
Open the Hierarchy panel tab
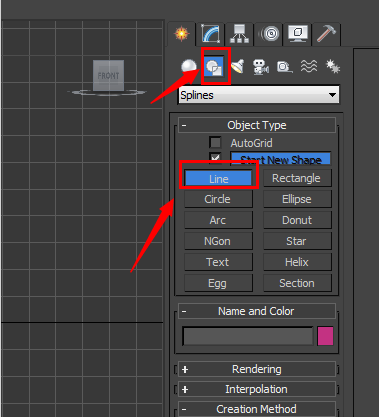click(x=239, y=34)
